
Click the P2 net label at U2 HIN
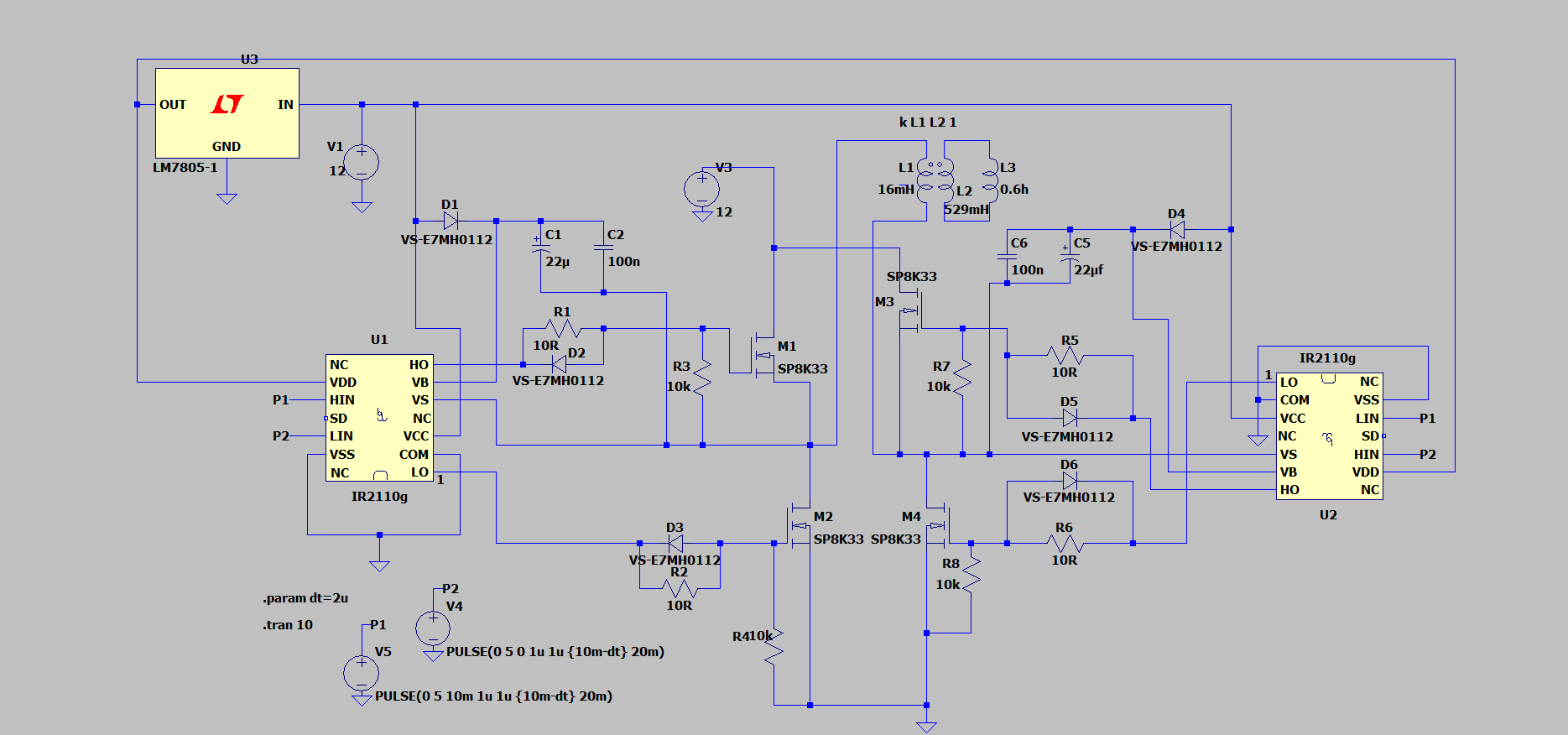point(1428,455)
